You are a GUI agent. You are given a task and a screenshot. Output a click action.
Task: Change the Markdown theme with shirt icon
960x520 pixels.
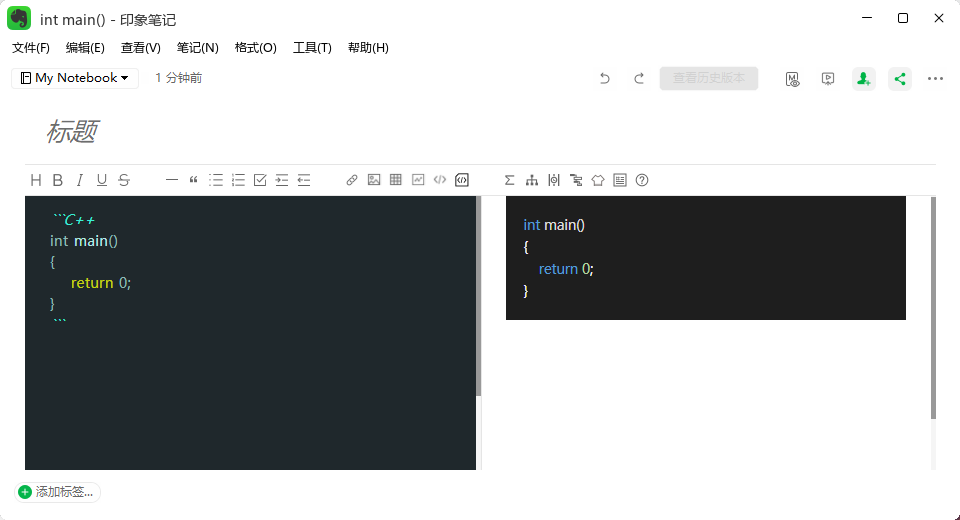tap(598, 180)
